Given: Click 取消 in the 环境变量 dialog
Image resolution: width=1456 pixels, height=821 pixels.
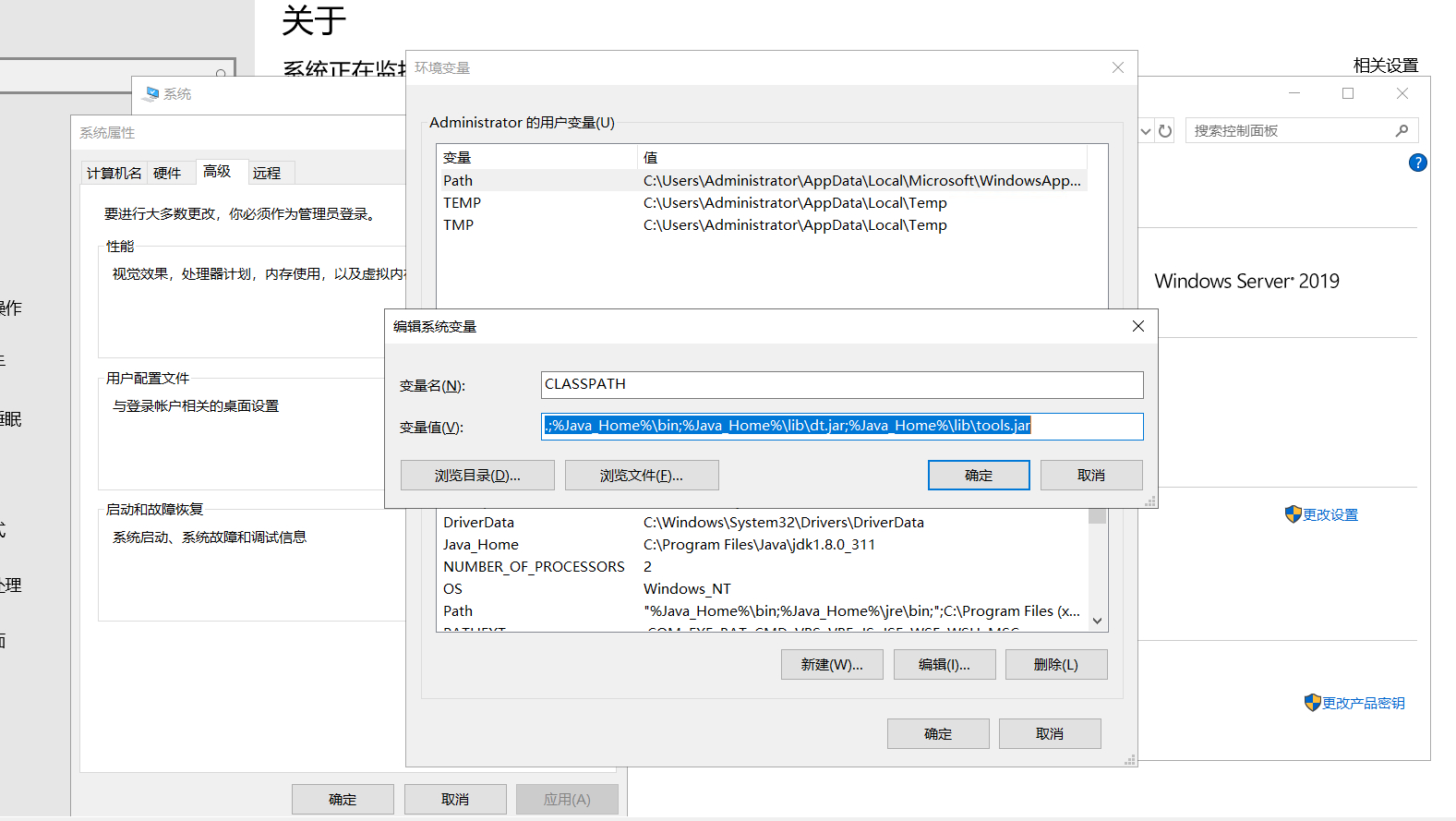Looking at the screenshot, I should (x=1050, y=733).
